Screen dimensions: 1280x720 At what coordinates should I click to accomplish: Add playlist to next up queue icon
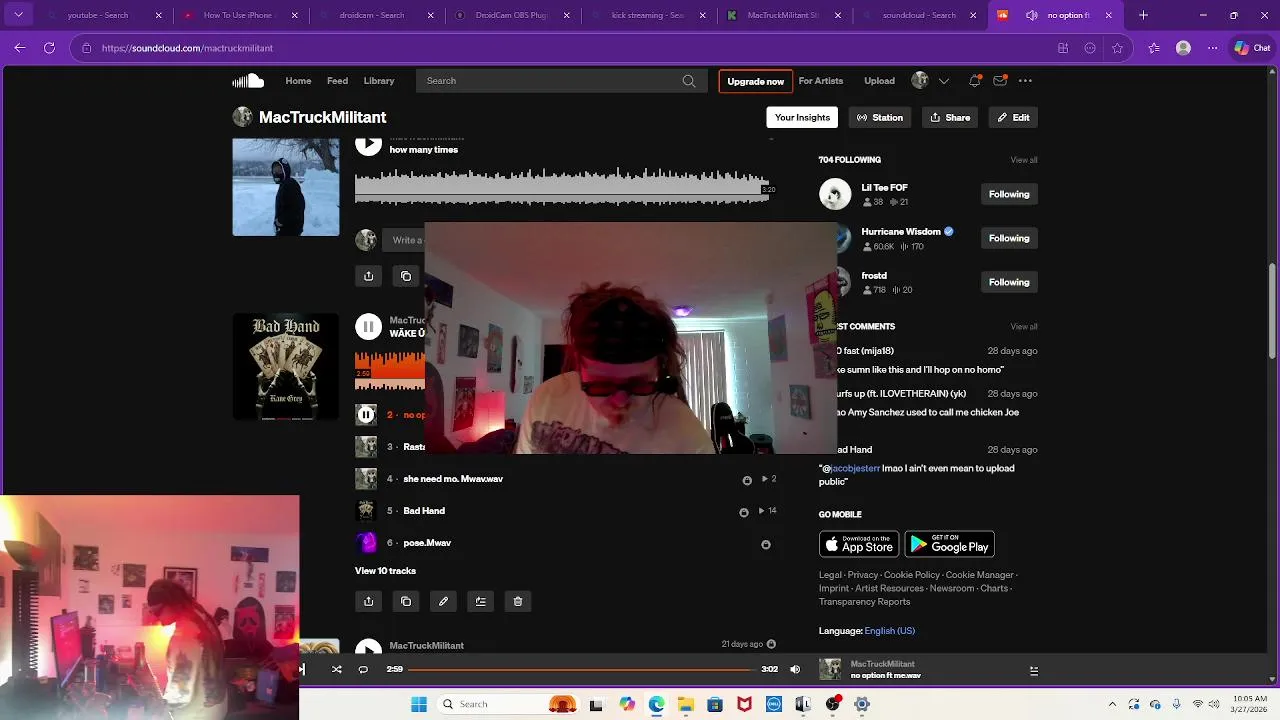pos(481,601)
